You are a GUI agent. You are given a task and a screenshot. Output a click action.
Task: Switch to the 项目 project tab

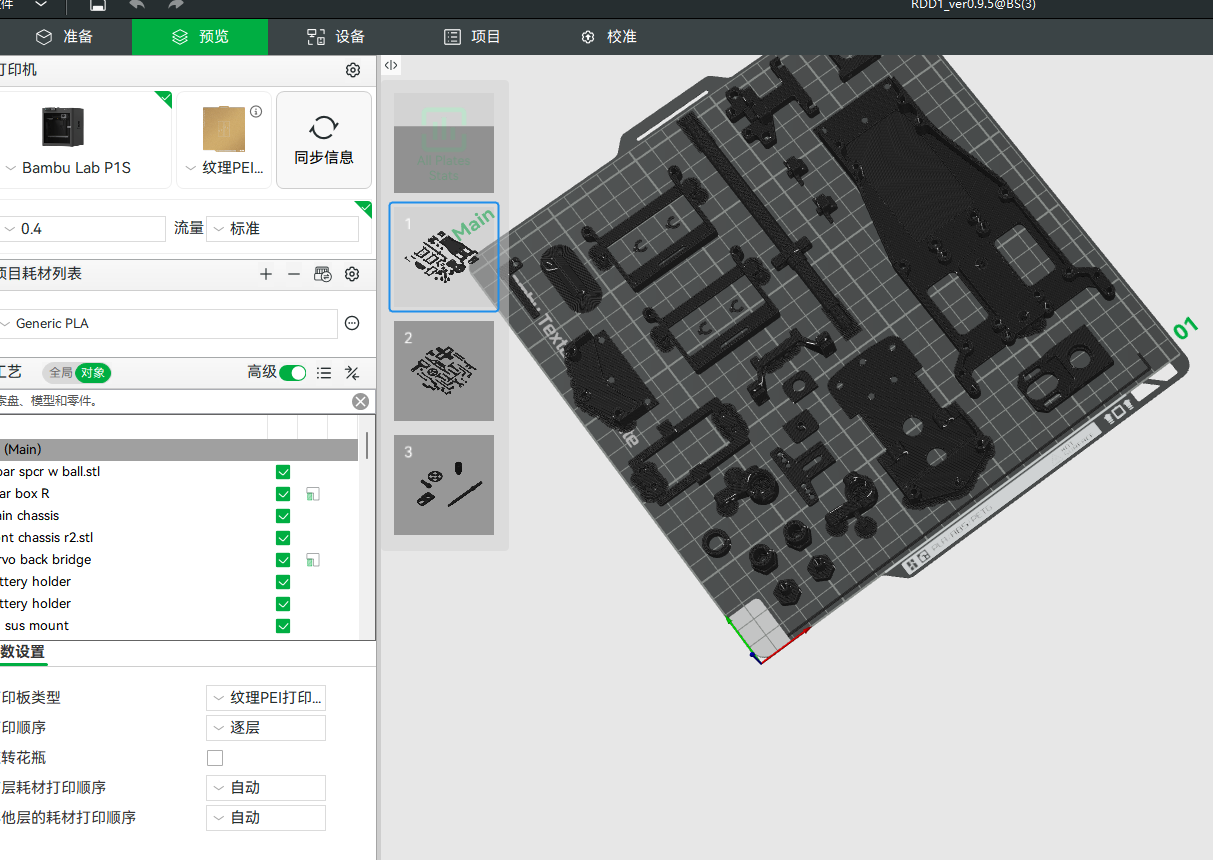472,36
